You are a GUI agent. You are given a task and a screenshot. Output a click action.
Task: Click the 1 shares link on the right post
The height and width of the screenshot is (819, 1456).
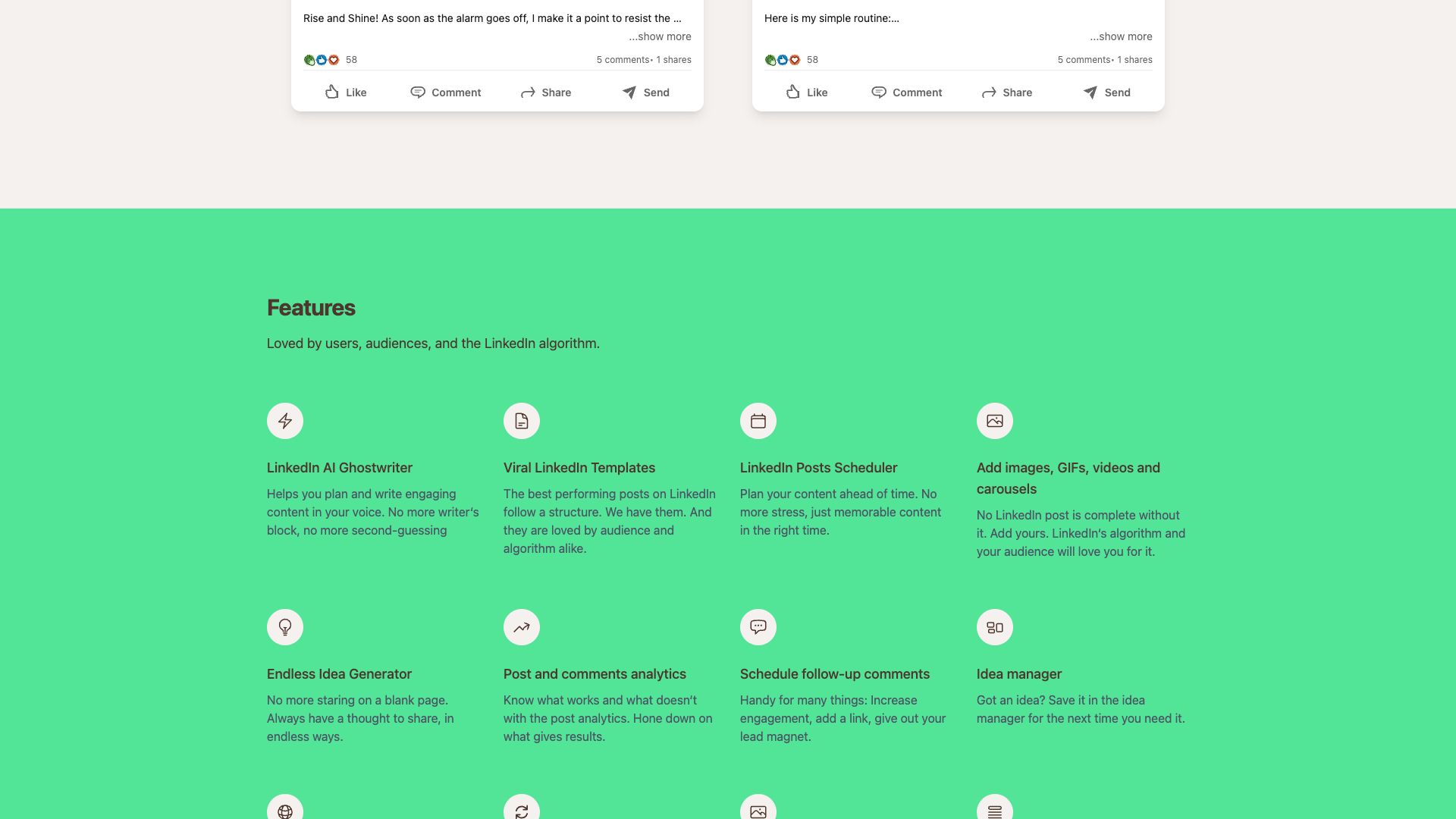tap(1134, 59)
